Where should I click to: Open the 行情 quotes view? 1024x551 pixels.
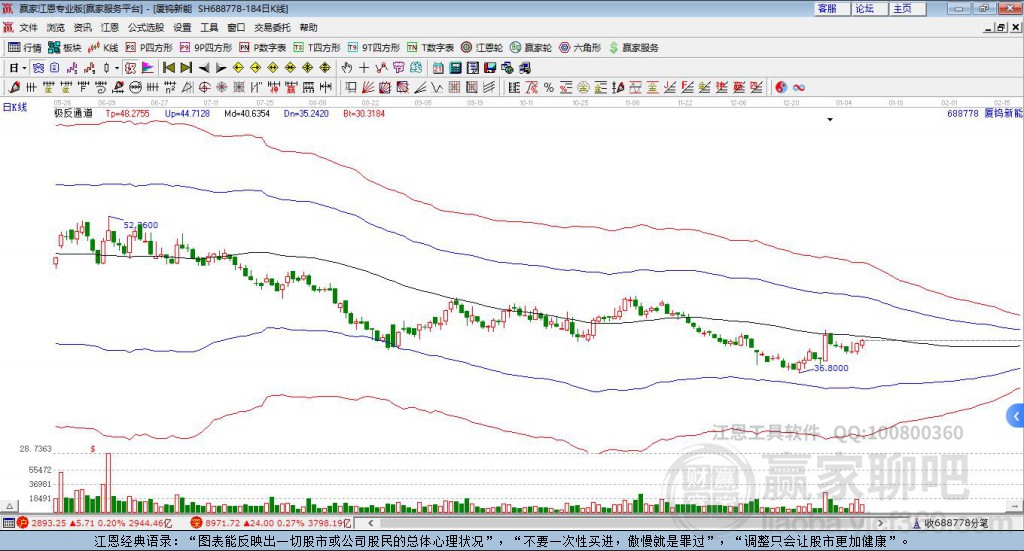[25, 48]
